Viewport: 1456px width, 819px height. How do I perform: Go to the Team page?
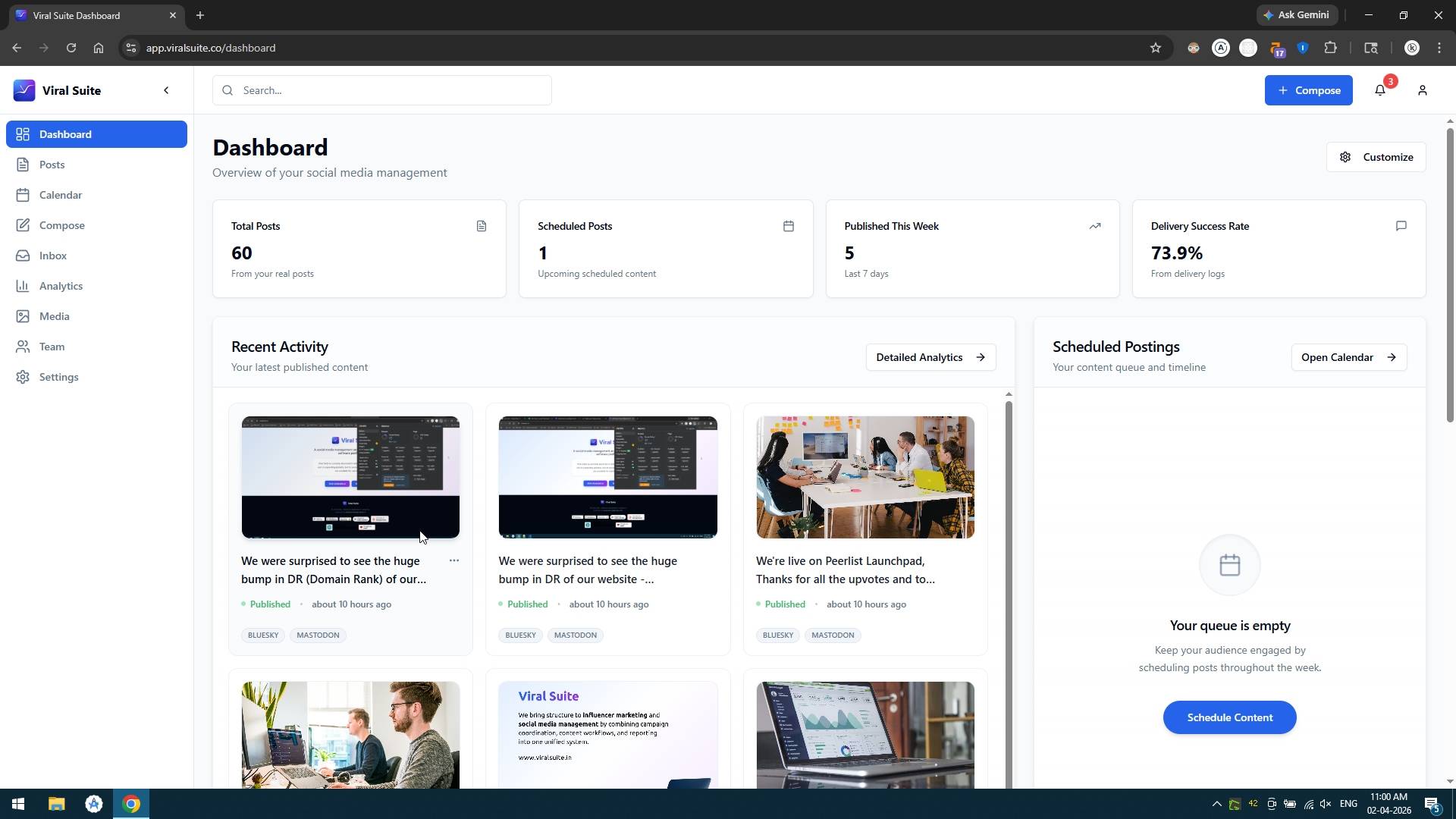point(96,347)
